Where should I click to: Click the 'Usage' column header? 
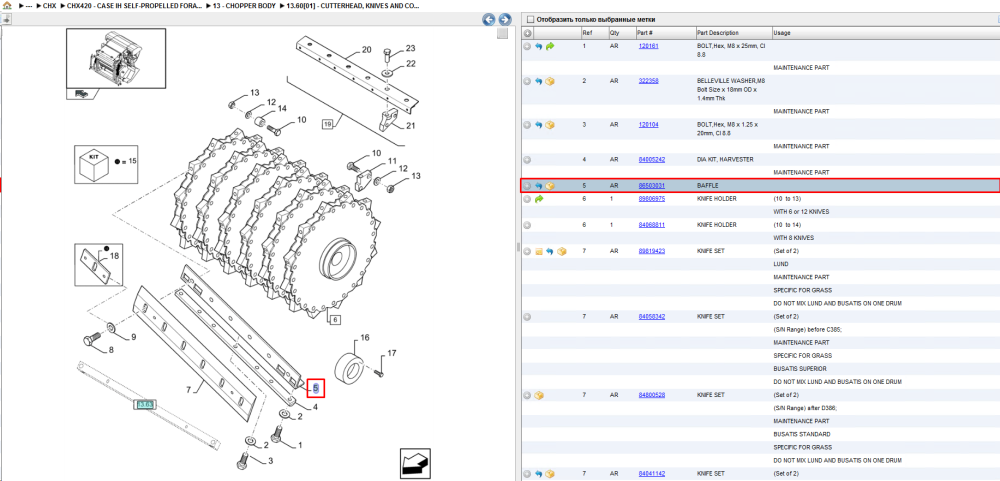click(782, 33)
